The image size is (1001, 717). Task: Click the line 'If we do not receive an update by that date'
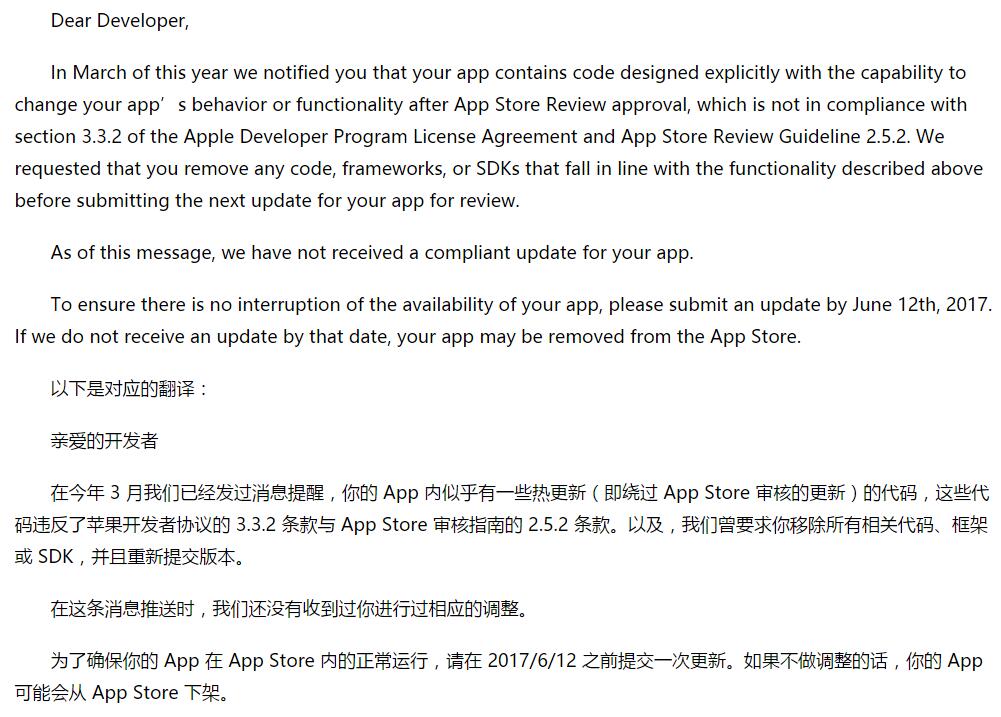click(x=408, y=336)
